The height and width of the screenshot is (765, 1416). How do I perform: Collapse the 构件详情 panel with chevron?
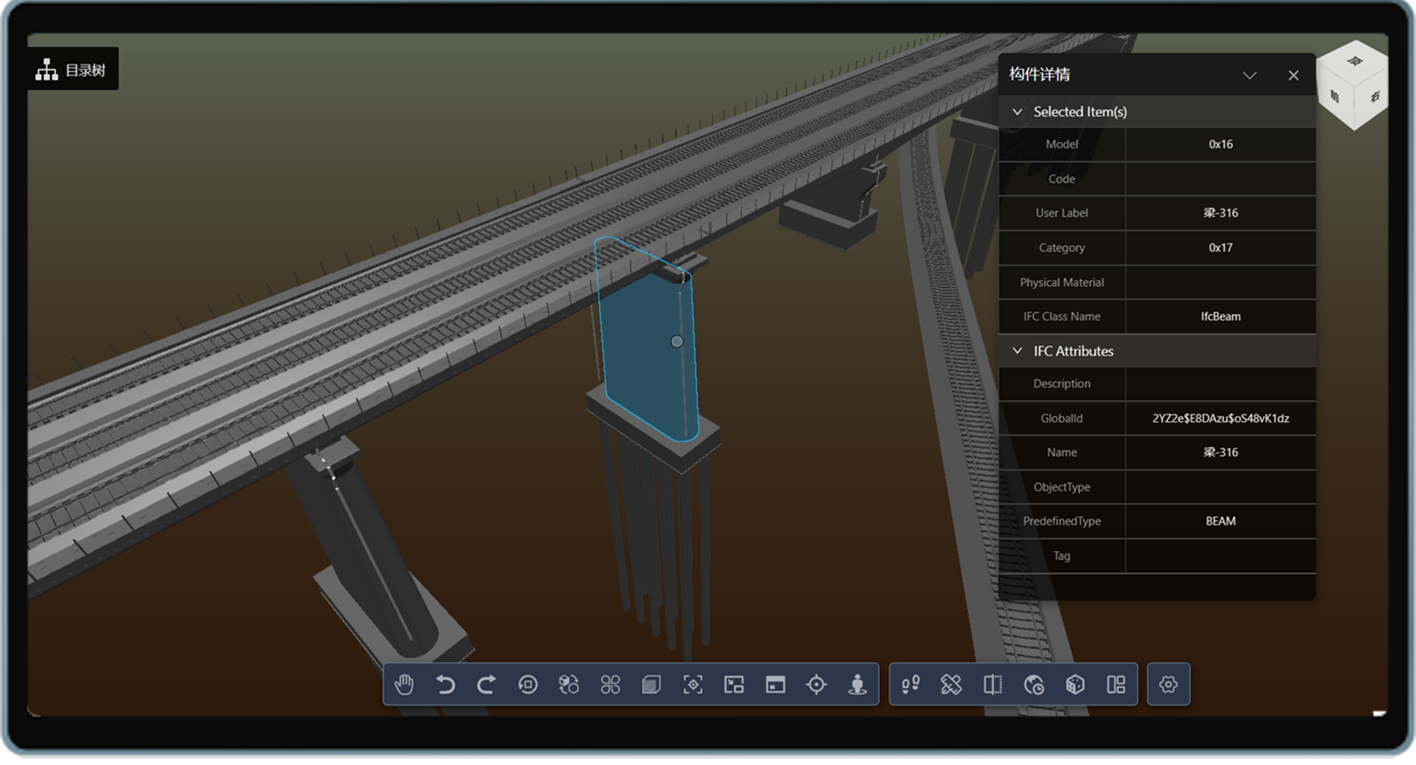1249,75
